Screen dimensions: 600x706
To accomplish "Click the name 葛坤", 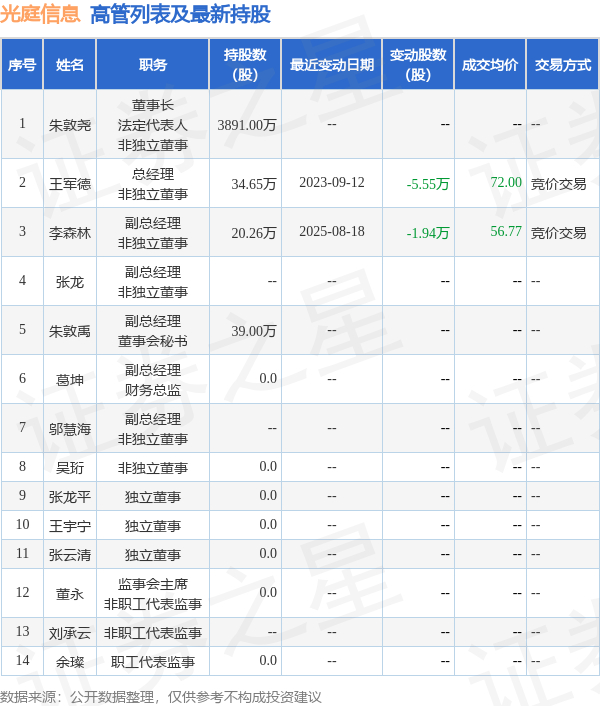I will pos(70,380).
